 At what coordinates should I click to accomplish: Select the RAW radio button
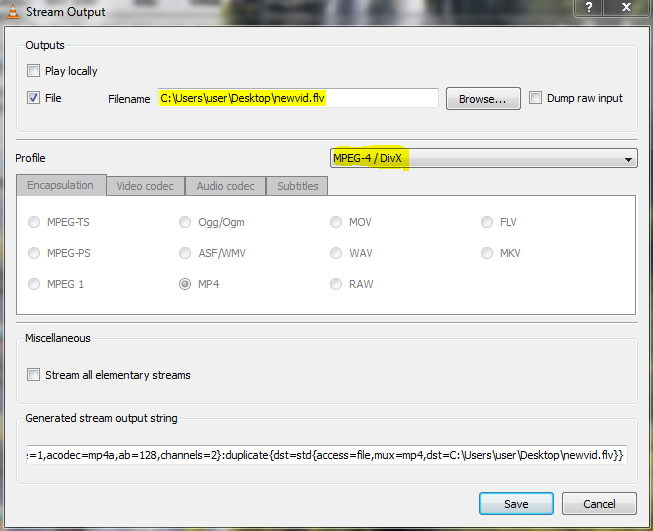pyautogui.click(x=336, y=284)
